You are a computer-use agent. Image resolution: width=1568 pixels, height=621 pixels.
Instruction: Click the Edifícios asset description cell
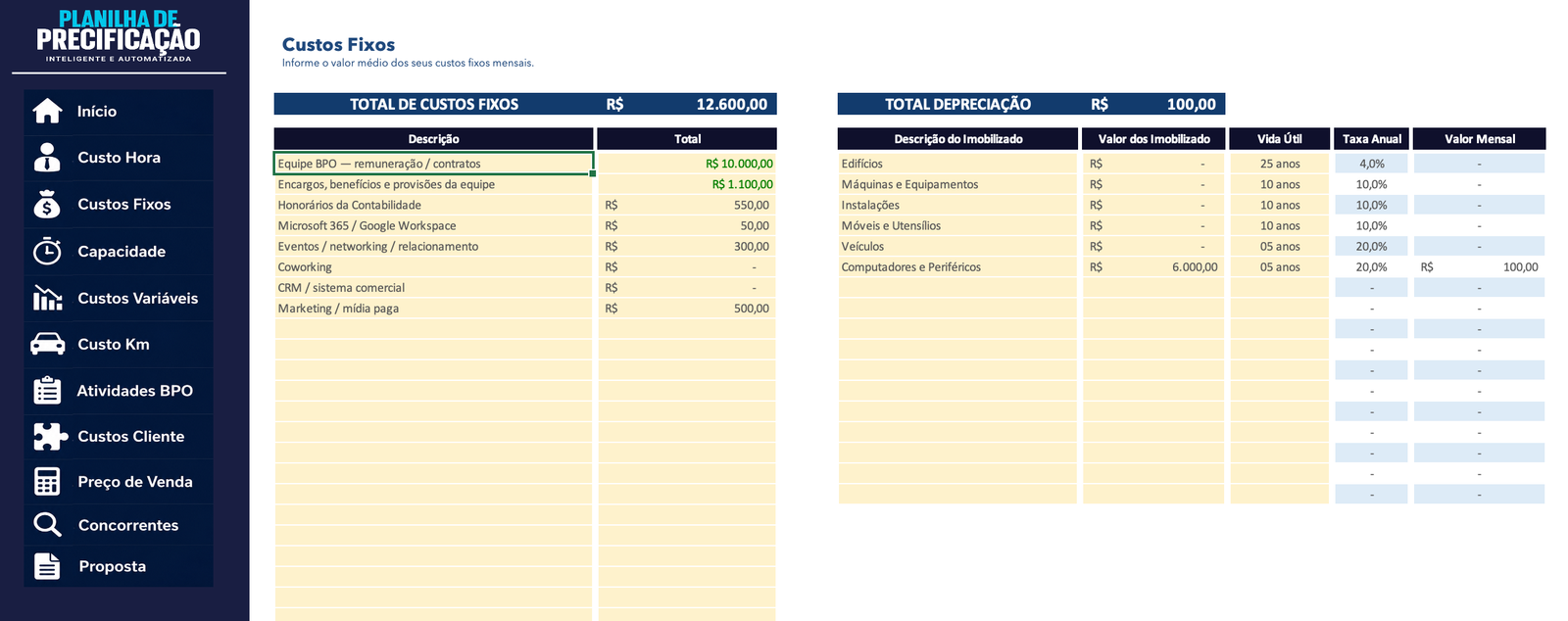pyautogui.click(x=957, y=164)
